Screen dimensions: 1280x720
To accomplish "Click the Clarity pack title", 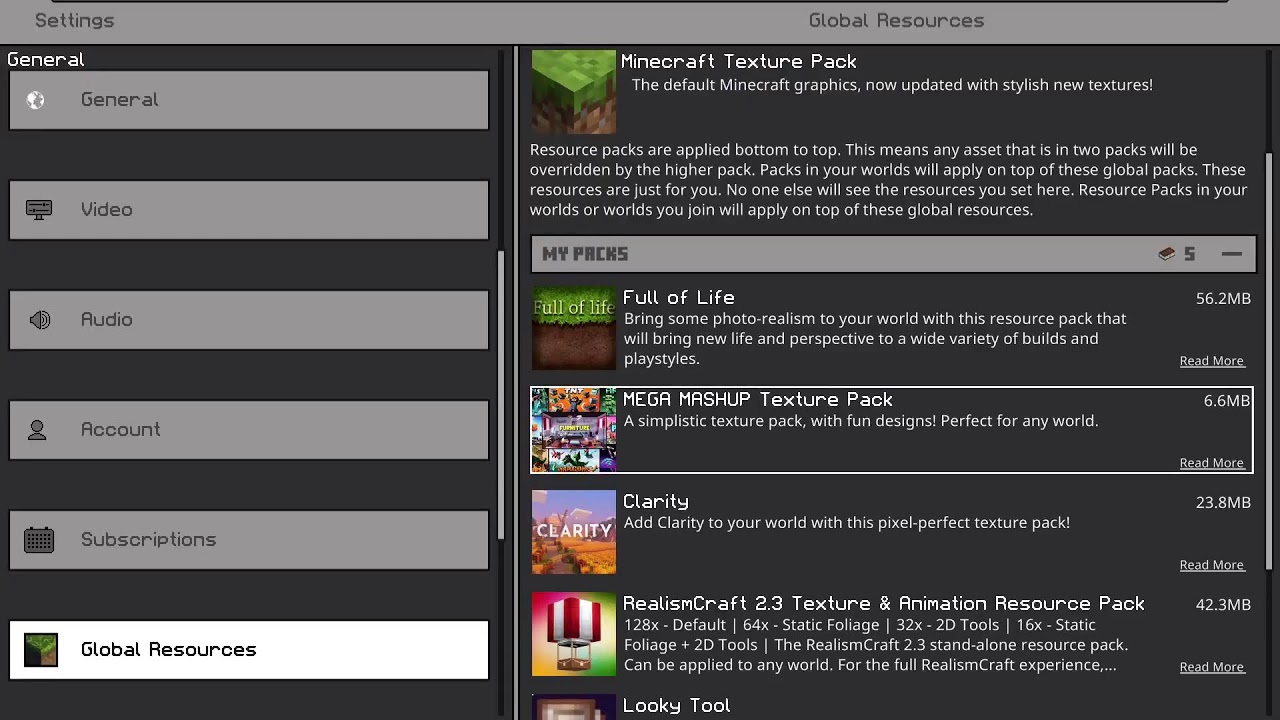I will click(656, 502).
